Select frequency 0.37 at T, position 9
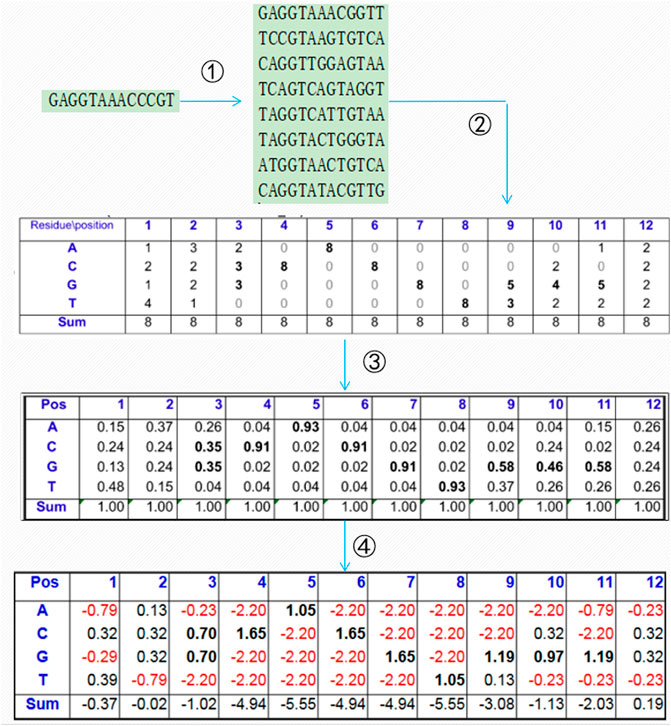This screenshot has height=726, width=671. (x=501, y=487)
